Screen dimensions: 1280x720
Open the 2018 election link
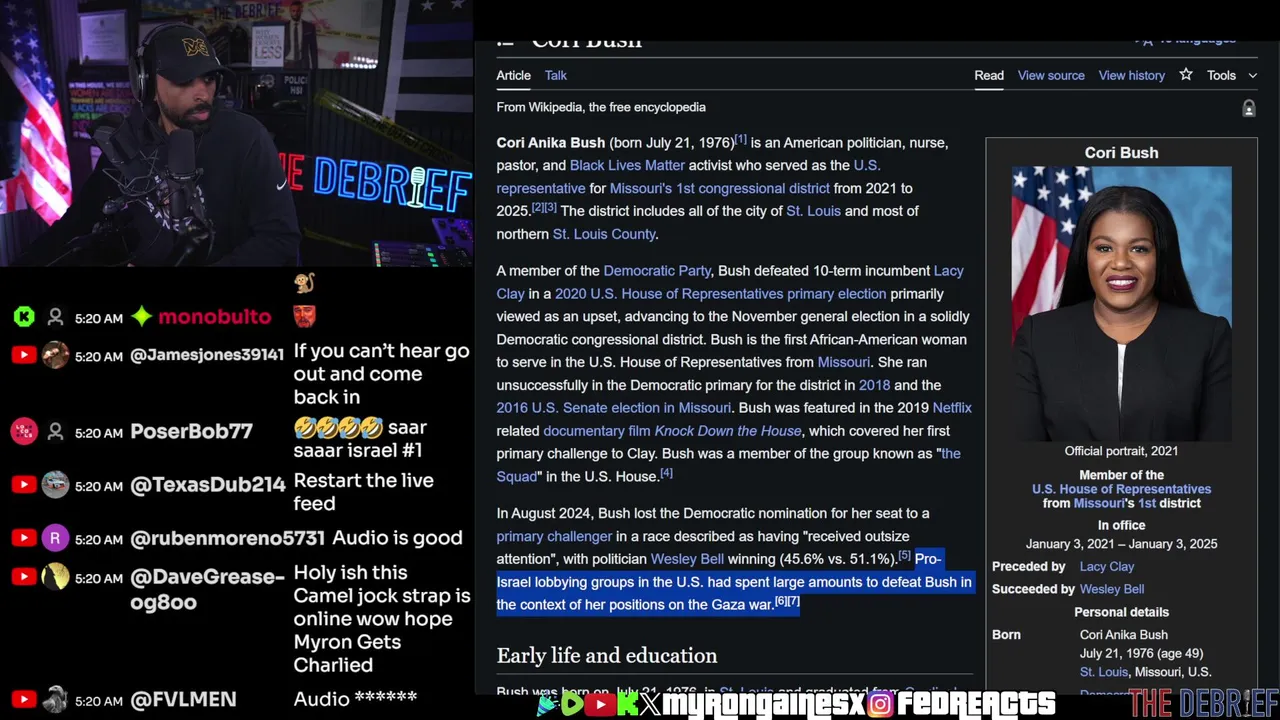click(x=874, y=385)
